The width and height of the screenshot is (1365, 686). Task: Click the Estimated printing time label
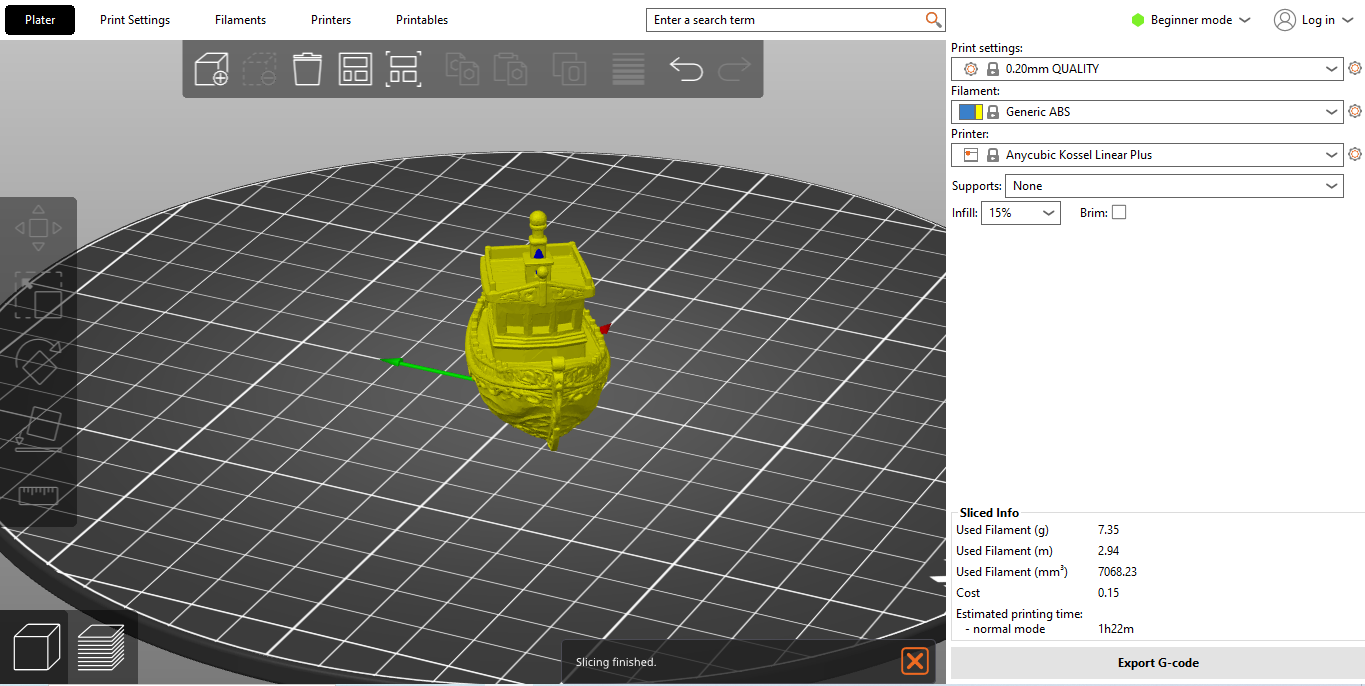tap(1019, 614)
